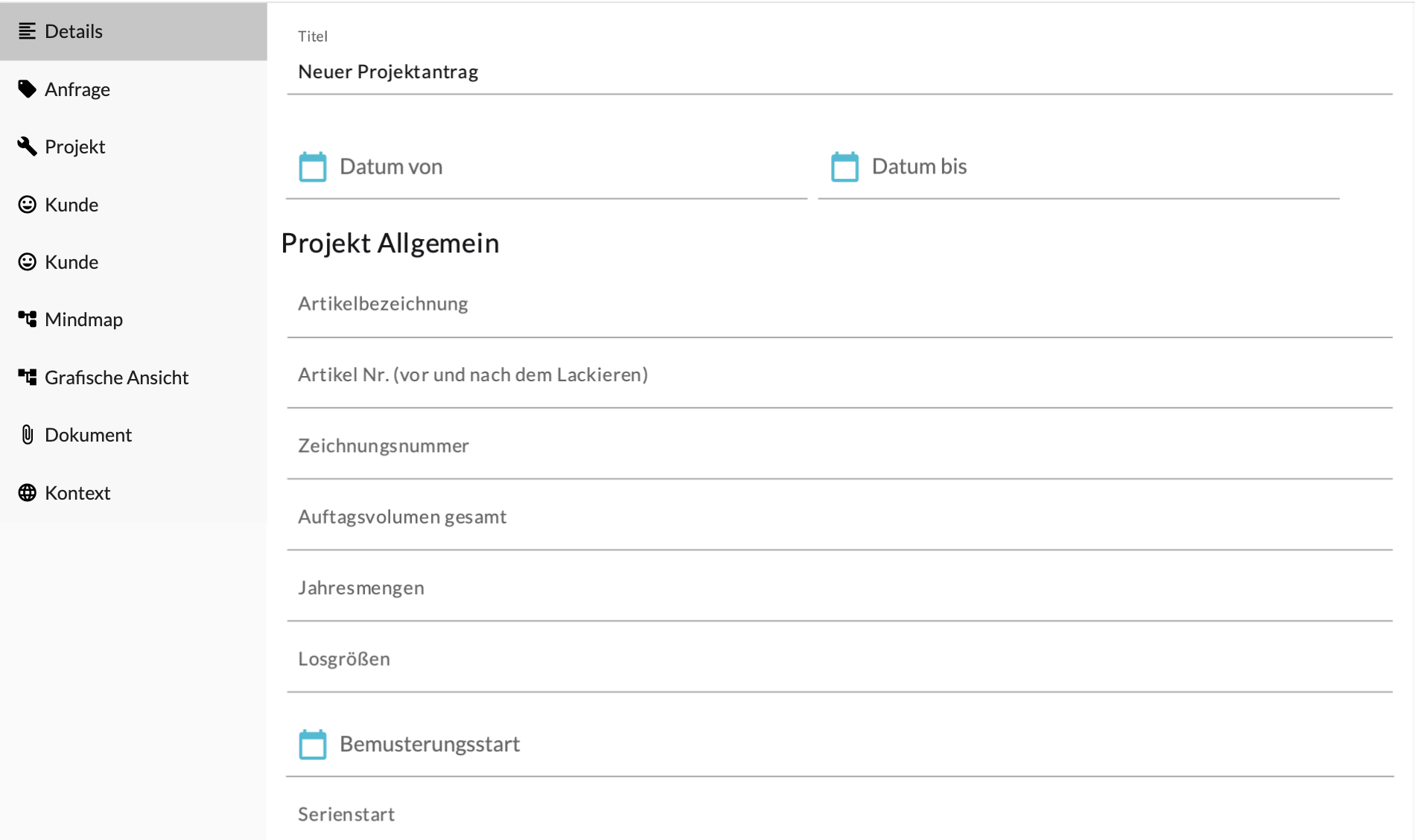This screenshot has height=840, width=1415.
Task: Open the Projekt sidebar section
Action: click(74, 147)
